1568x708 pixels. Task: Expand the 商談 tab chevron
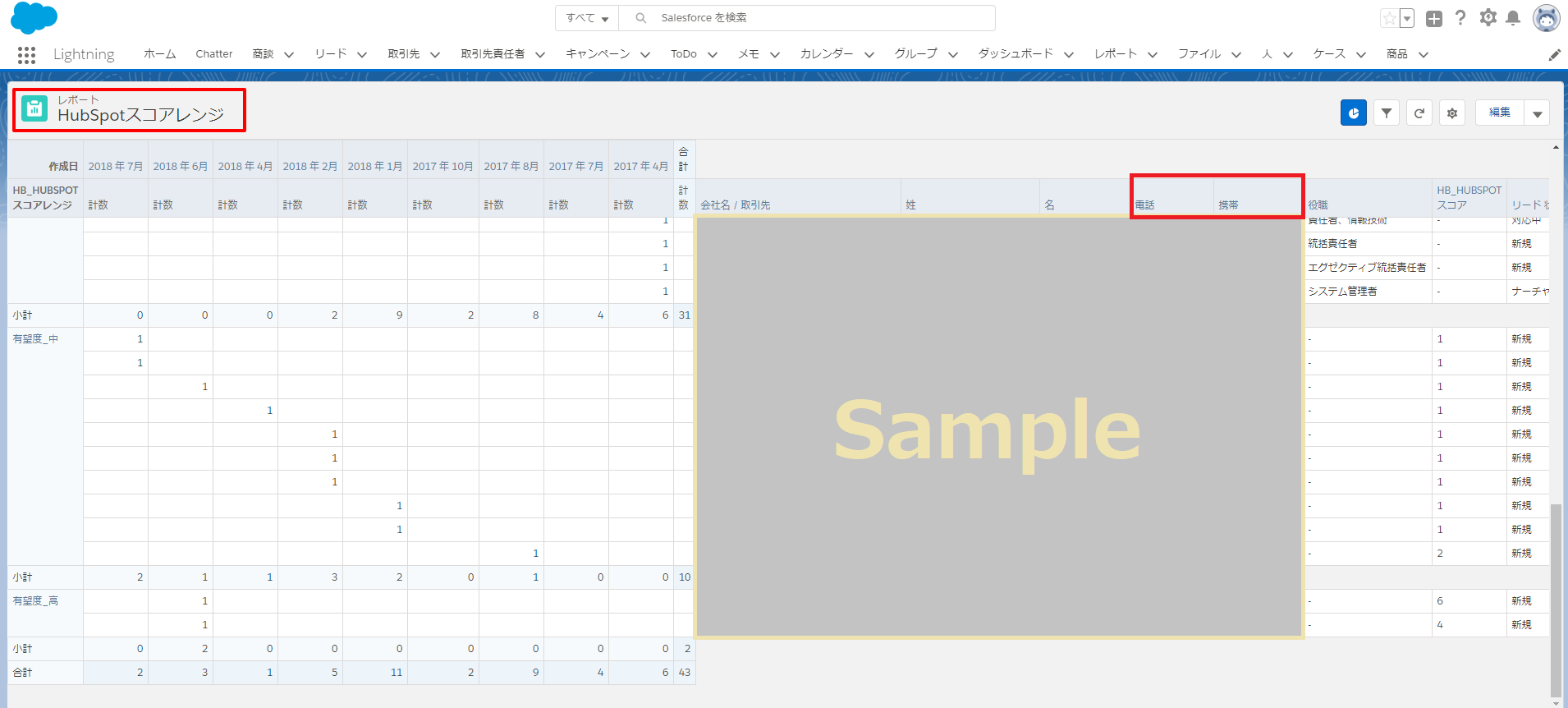pyautogui.click(x=289, y=55)
